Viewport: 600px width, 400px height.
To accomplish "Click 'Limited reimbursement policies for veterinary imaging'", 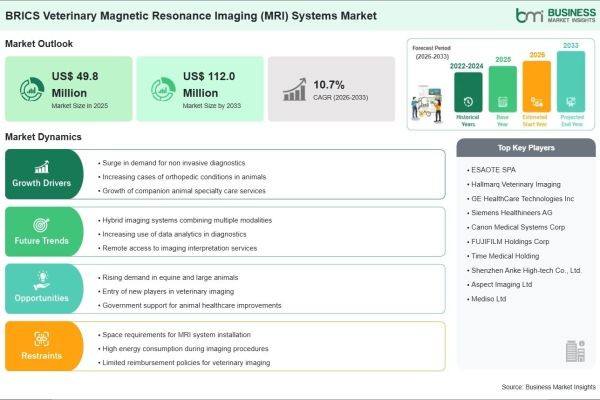I will [184, 362].
